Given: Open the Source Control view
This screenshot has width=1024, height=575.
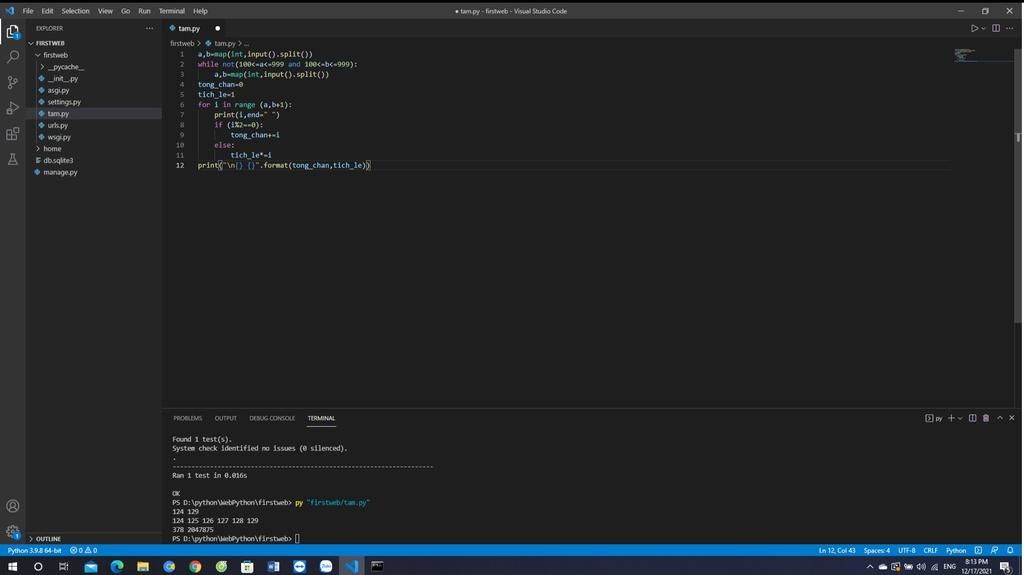Looking at the screenshot, I should [x=12, y=82].
